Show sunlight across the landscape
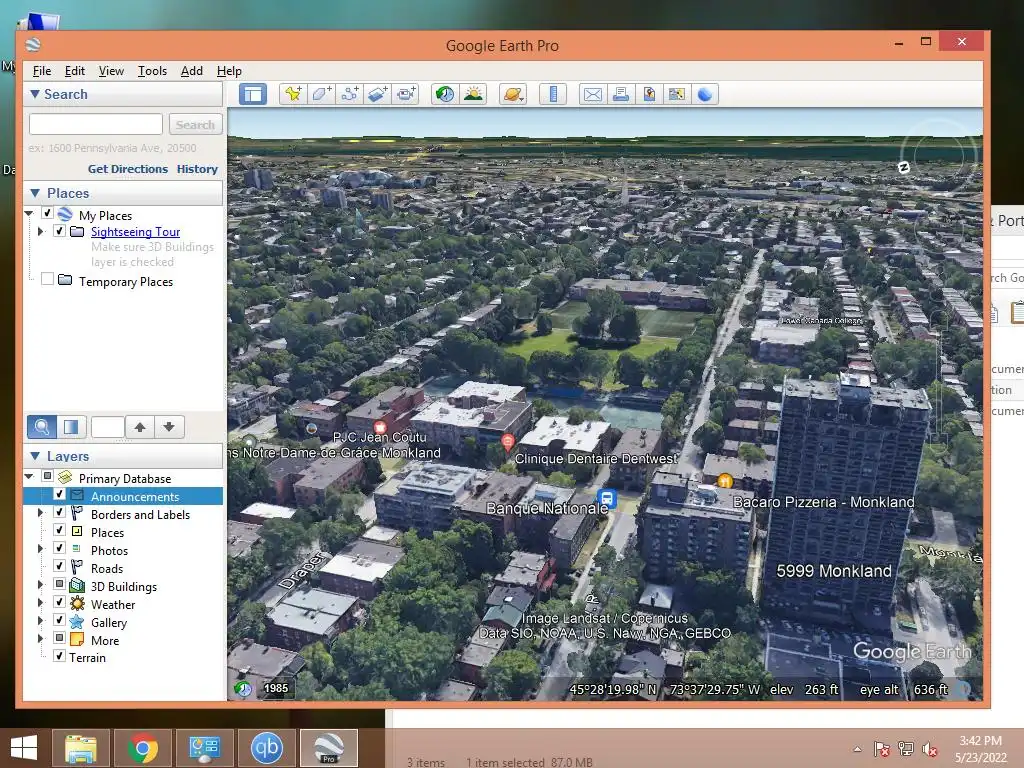This screenshot has height=768, width=1024. click(x=473, y=94)
